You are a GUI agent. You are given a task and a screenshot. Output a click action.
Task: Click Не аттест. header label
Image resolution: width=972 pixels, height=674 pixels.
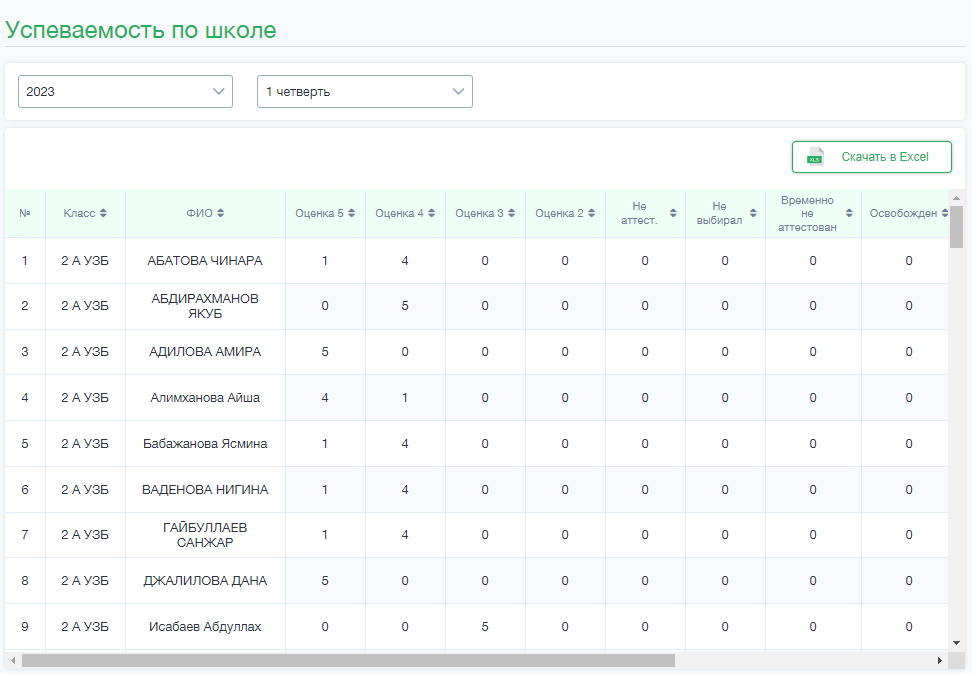click(639, 213)
